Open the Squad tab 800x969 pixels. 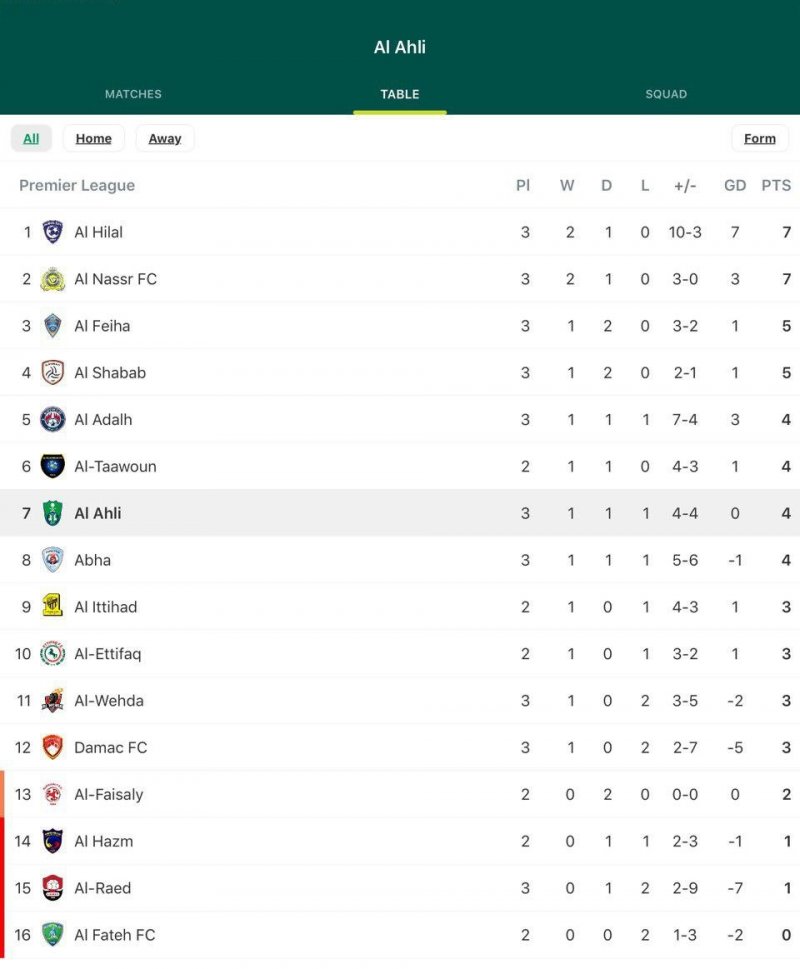666,94
